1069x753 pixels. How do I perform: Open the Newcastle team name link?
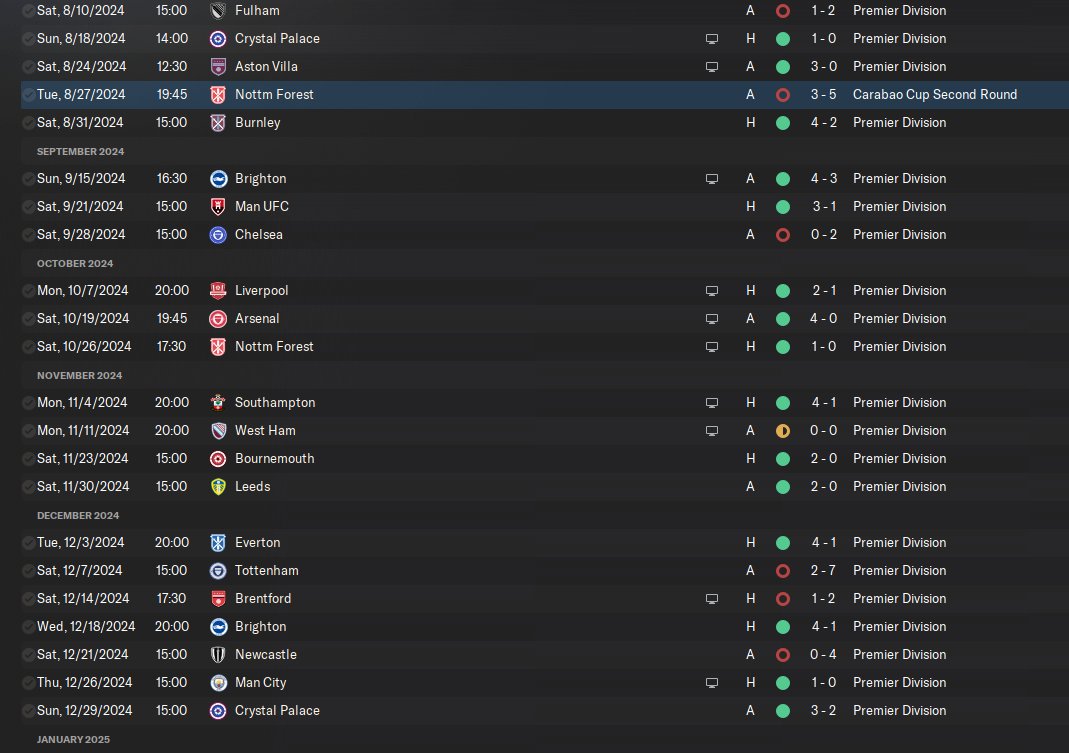tap(266, 655)
